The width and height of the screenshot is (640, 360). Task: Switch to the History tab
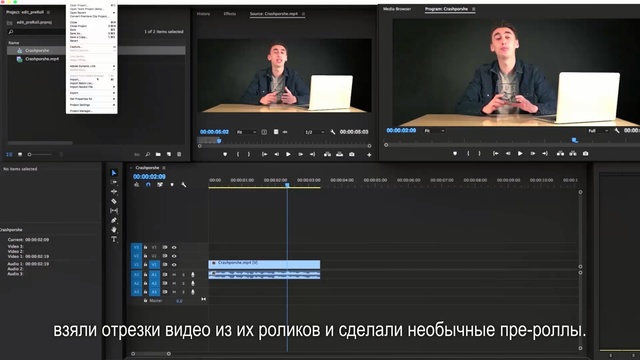pyautogui.click(x=203, y=14)
